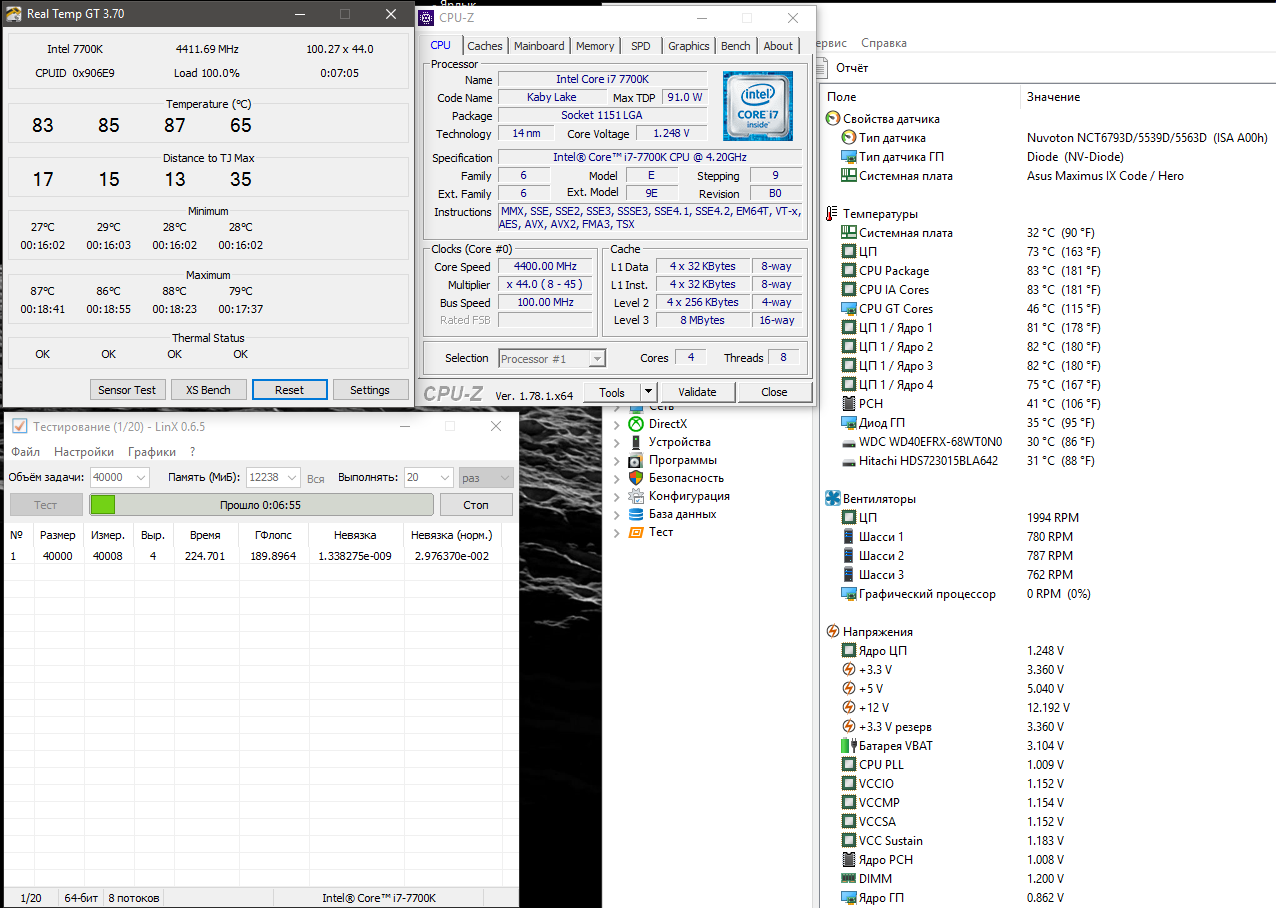Click the DirectX icon in AIDA64 tree
This screenshot has width=1276, height=908.
click(x=634, y=424)
